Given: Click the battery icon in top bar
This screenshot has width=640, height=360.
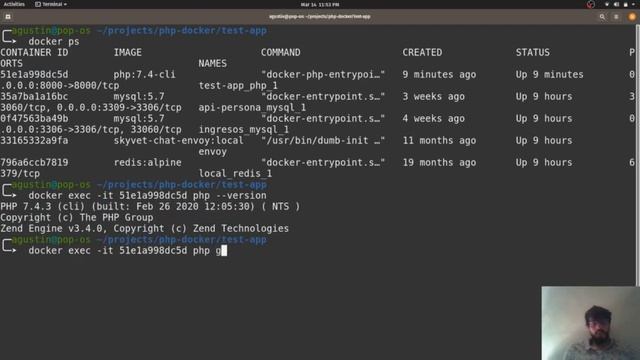Looking at the screenshot, I should 625,4.
